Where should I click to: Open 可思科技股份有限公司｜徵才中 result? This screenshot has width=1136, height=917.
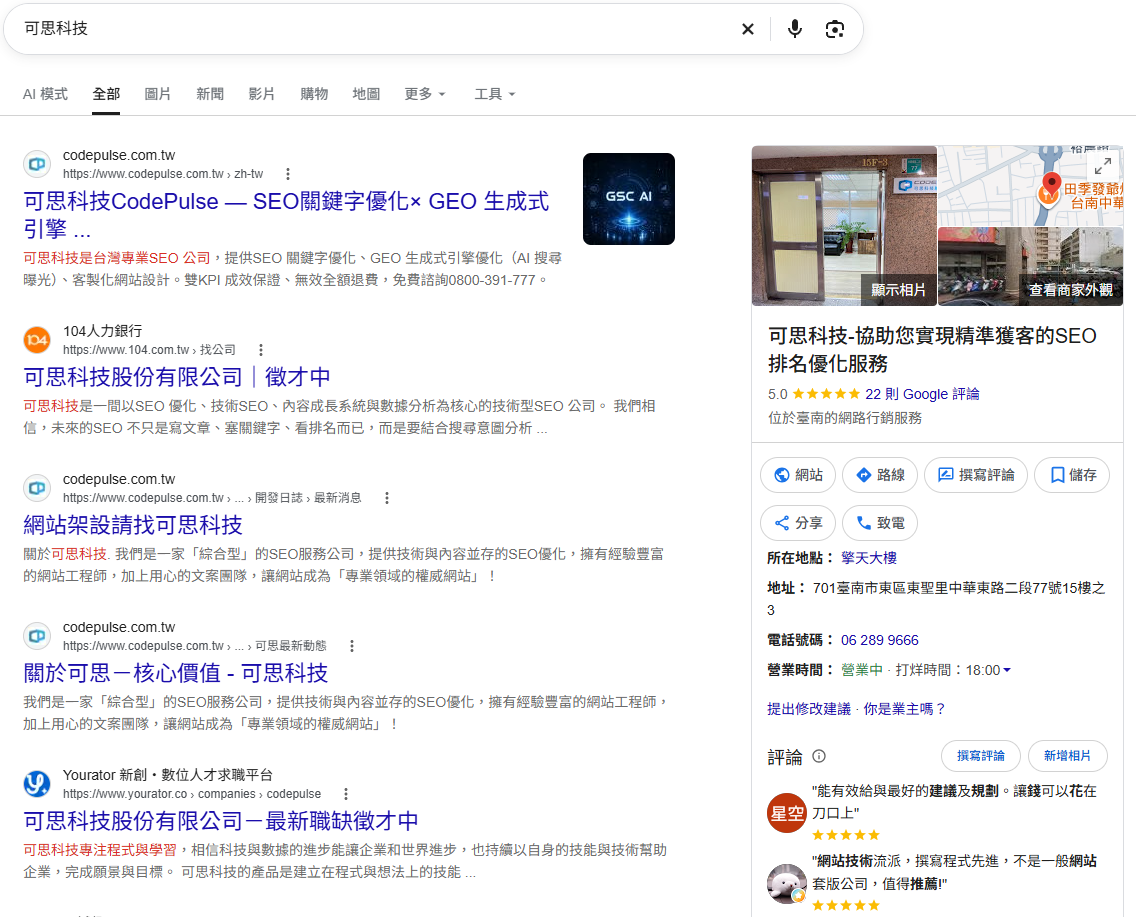[x=177, y=377]
